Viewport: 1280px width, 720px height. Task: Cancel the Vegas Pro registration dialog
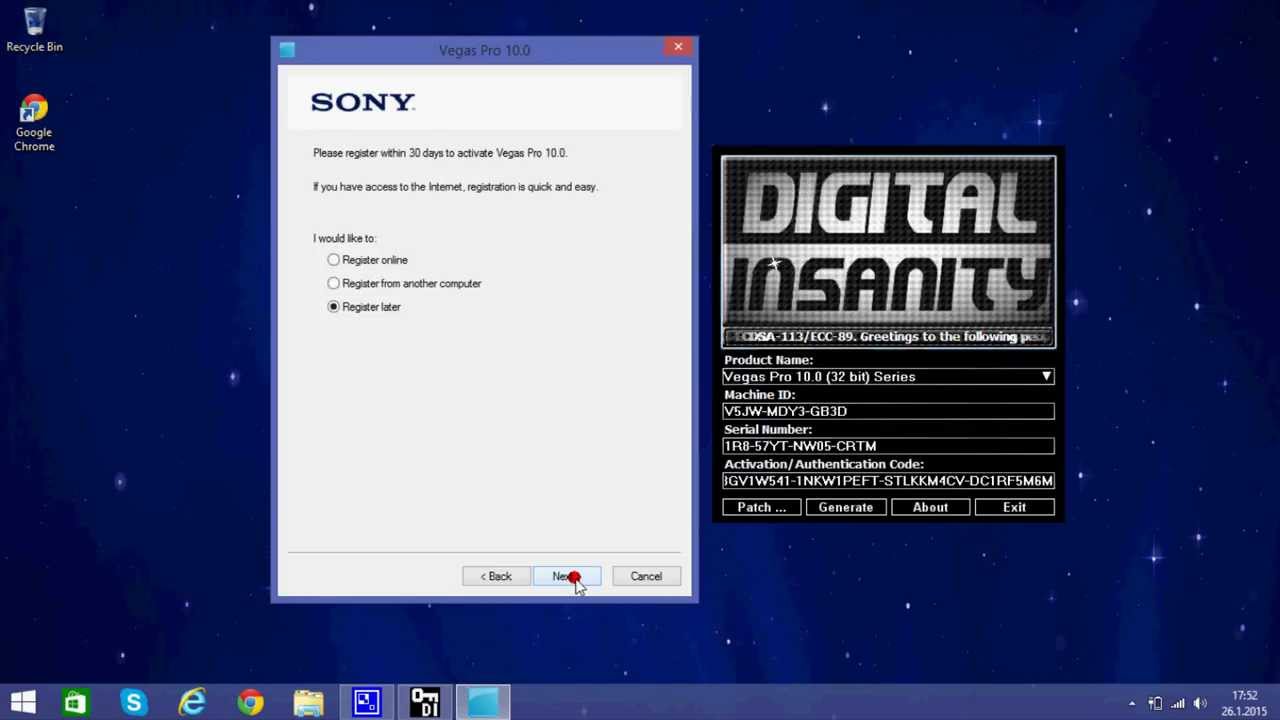tap(646, 576)
